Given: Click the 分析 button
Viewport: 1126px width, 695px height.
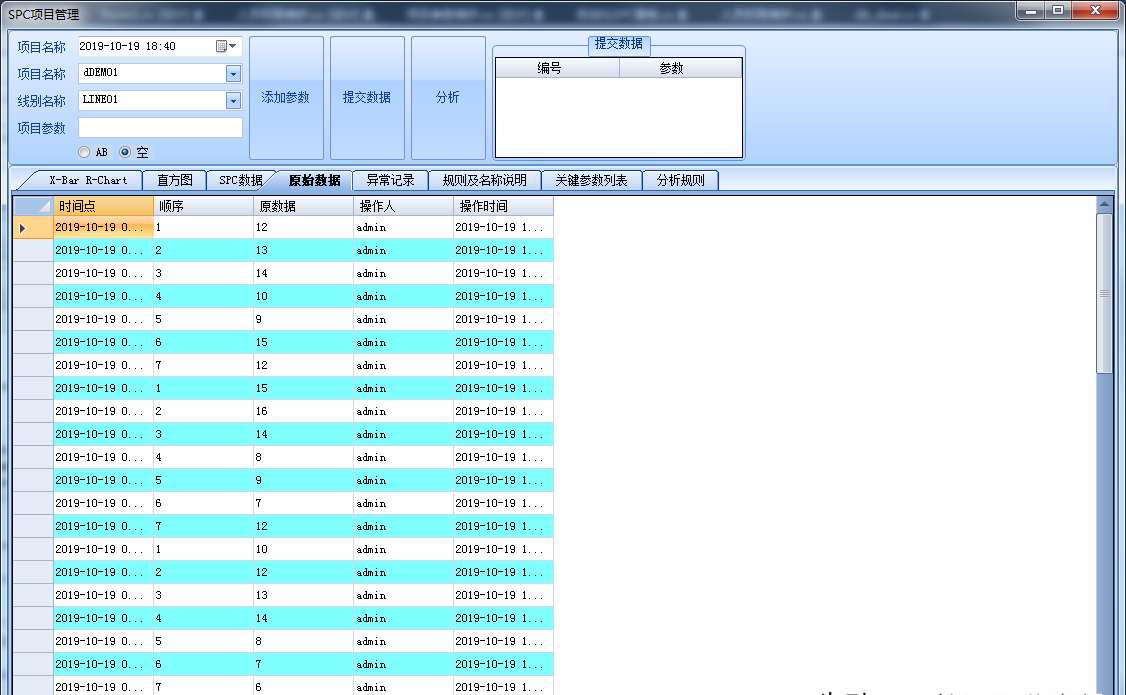Looking at the screenshot, I should (448, 98).
